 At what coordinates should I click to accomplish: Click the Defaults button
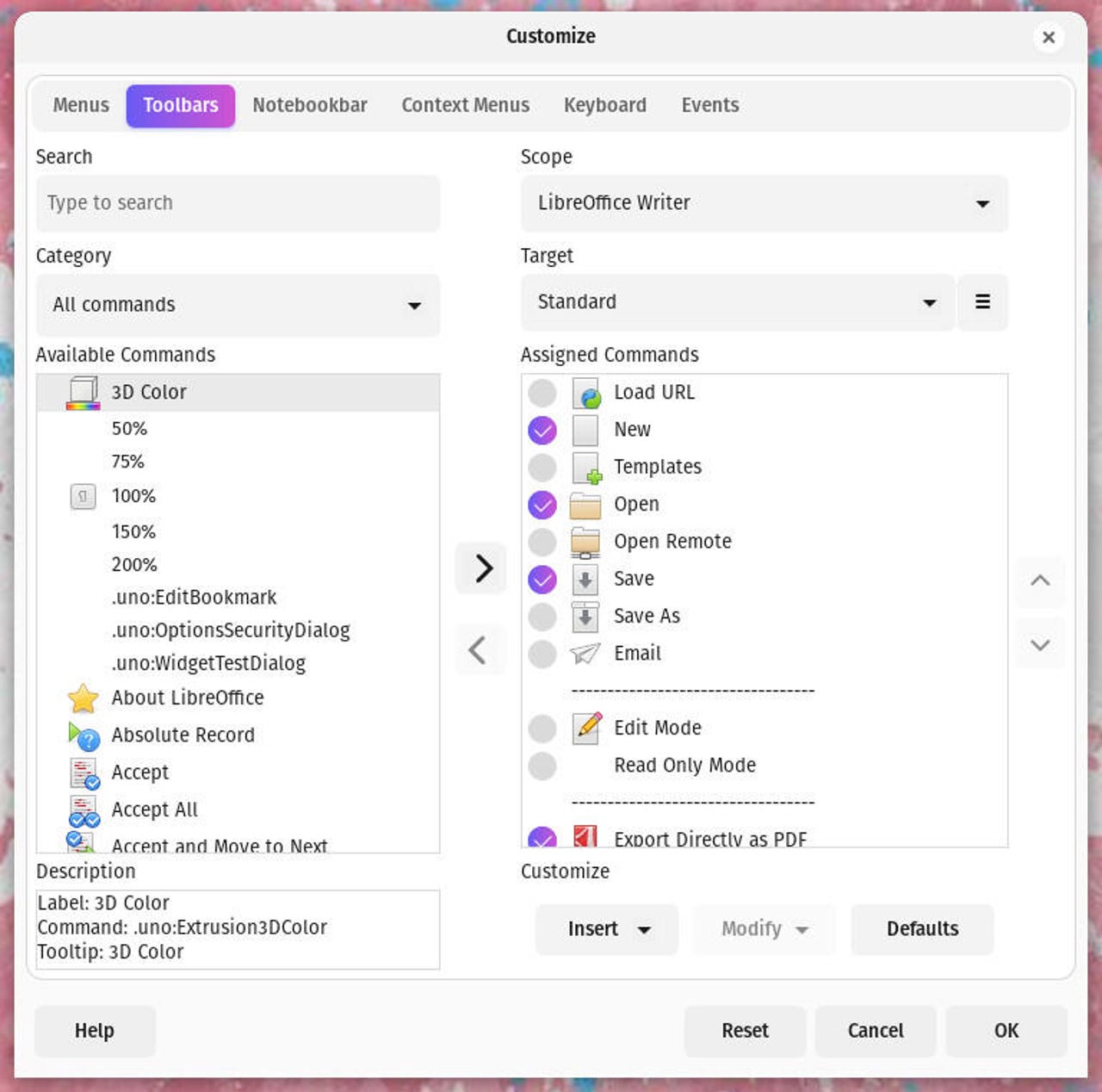coord(922,929)
